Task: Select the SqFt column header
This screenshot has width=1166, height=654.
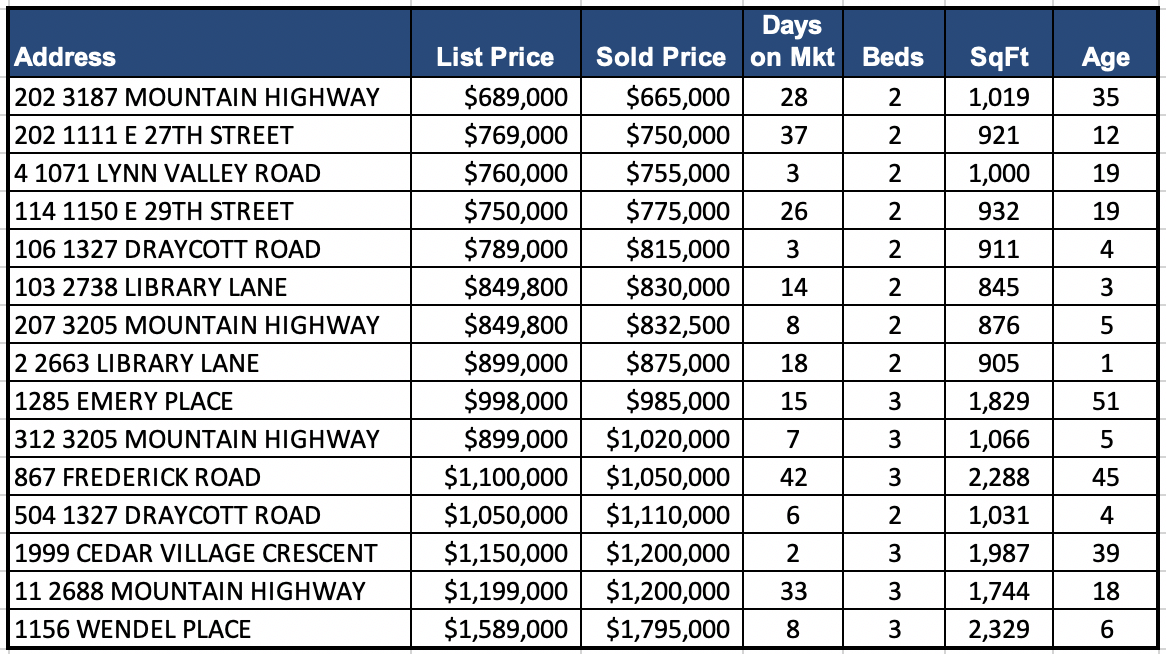Action: 999,57
